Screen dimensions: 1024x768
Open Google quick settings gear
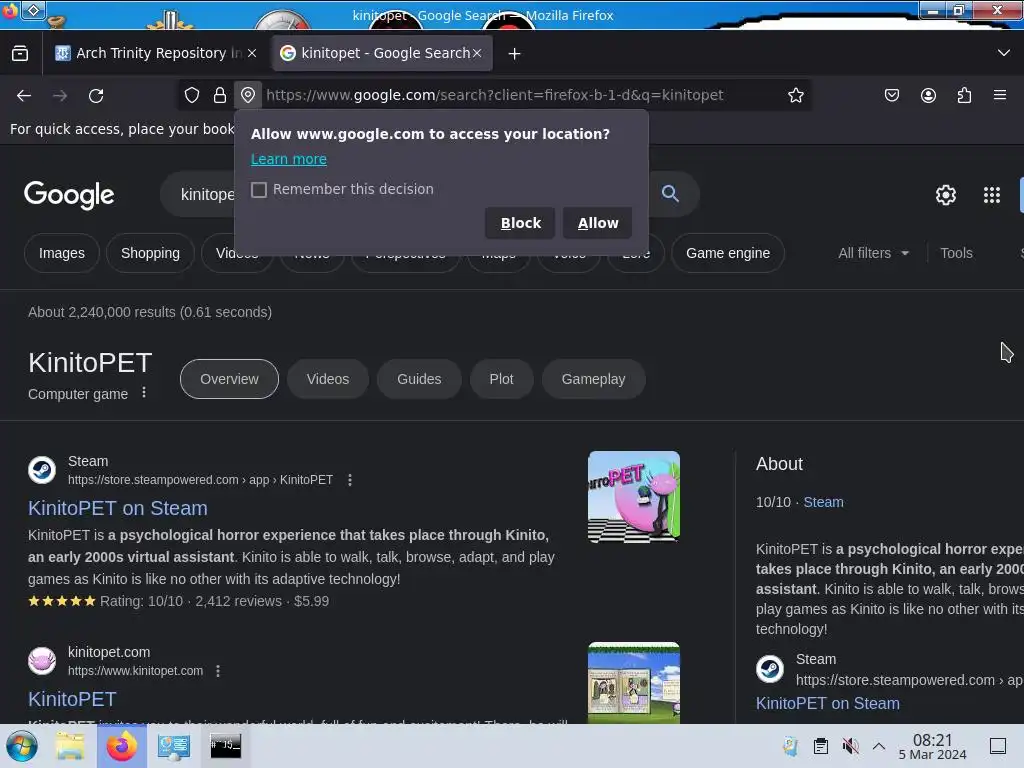coord(946,195)
